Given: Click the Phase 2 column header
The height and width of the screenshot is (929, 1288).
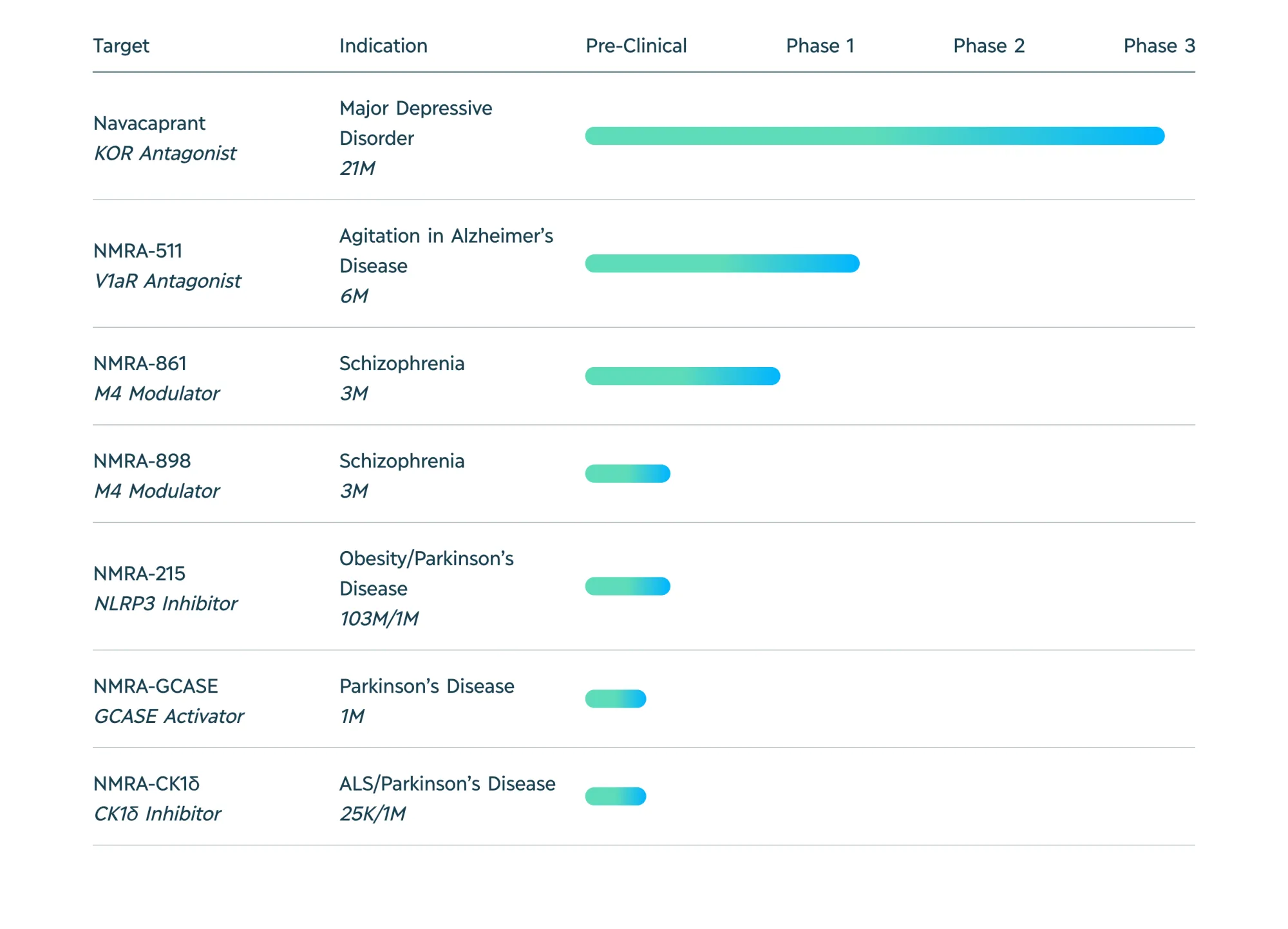Looking at the screenshot, I should [x=989, y=46].
